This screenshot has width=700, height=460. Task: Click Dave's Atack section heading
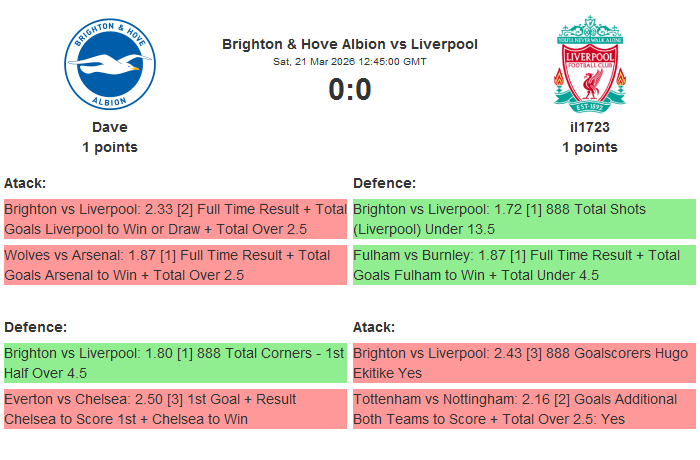point(26,183)
